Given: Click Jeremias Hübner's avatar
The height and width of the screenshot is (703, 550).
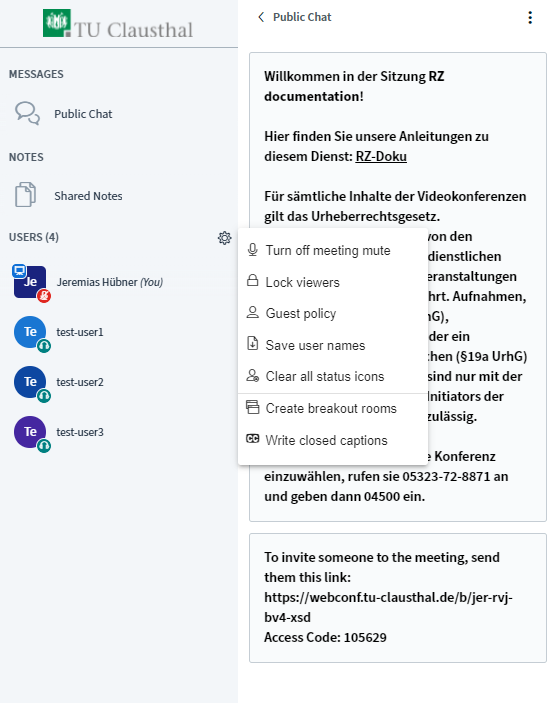Looking at the screenshot, I should (30, 282).
